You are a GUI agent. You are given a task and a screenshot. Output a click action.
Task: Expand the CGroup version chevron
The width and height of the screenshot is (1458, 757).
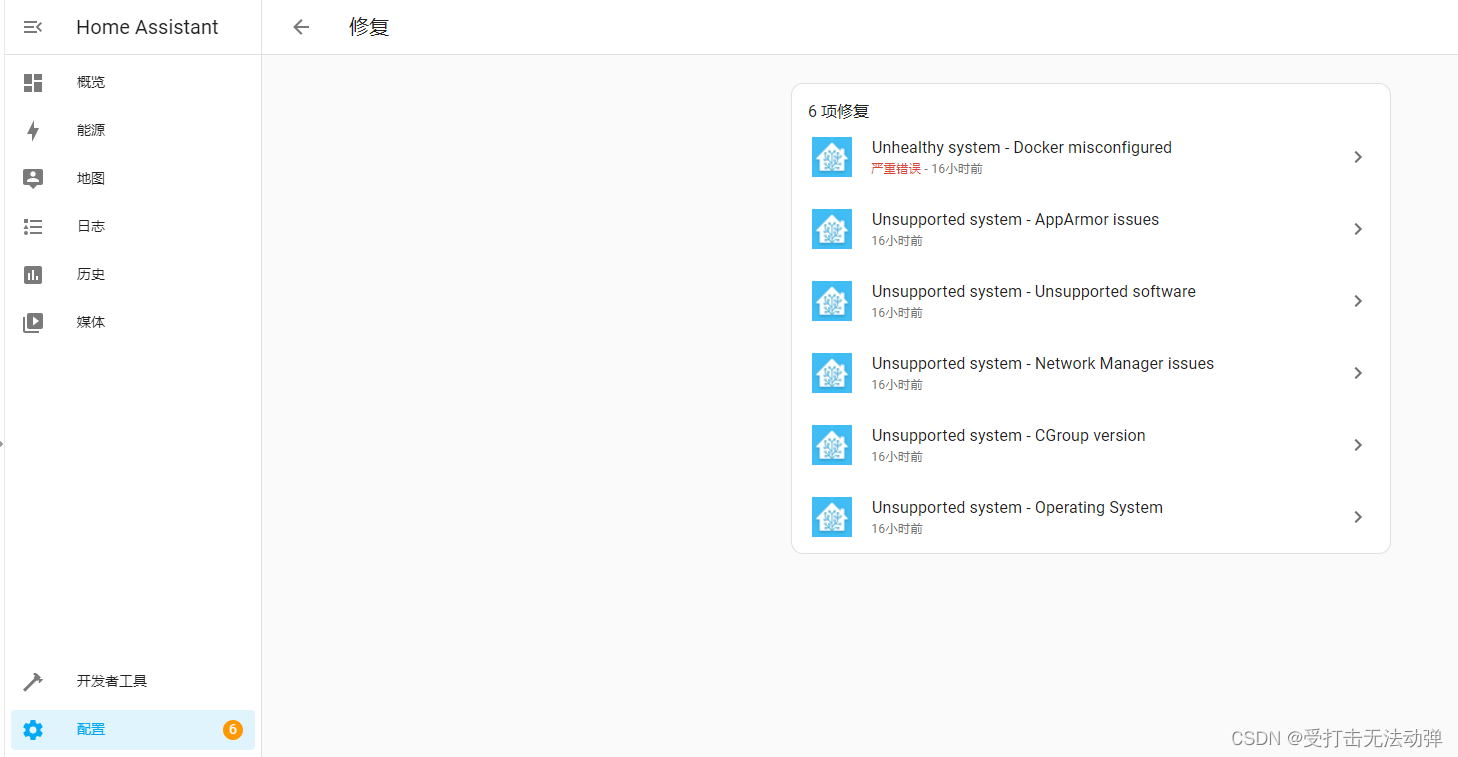click(1358, 445)
